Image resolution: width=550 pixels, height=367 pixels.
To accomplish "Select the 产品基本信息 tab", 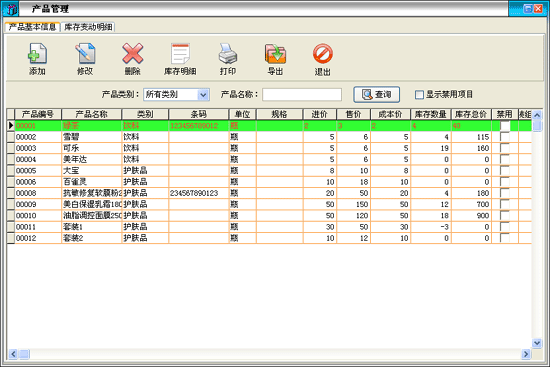I will (32, 27).
